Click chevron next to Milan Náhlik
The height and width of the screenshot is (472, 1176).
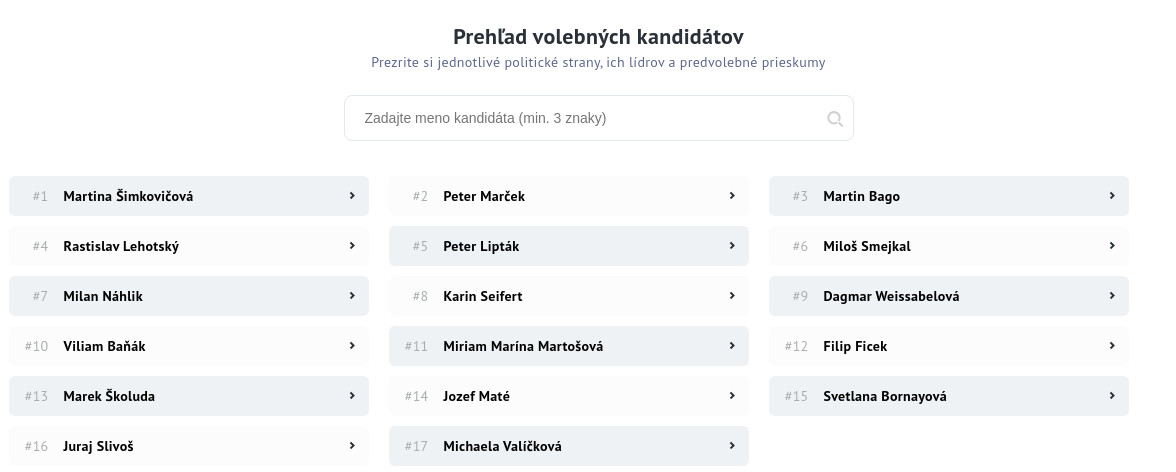pyautogui.click(x=352, y=296)
